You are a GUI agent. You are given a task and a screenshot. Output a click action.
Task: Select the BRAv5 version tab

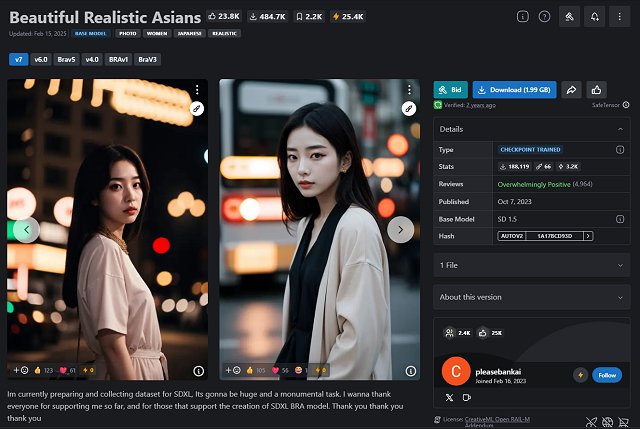click(x=66, y=59)
